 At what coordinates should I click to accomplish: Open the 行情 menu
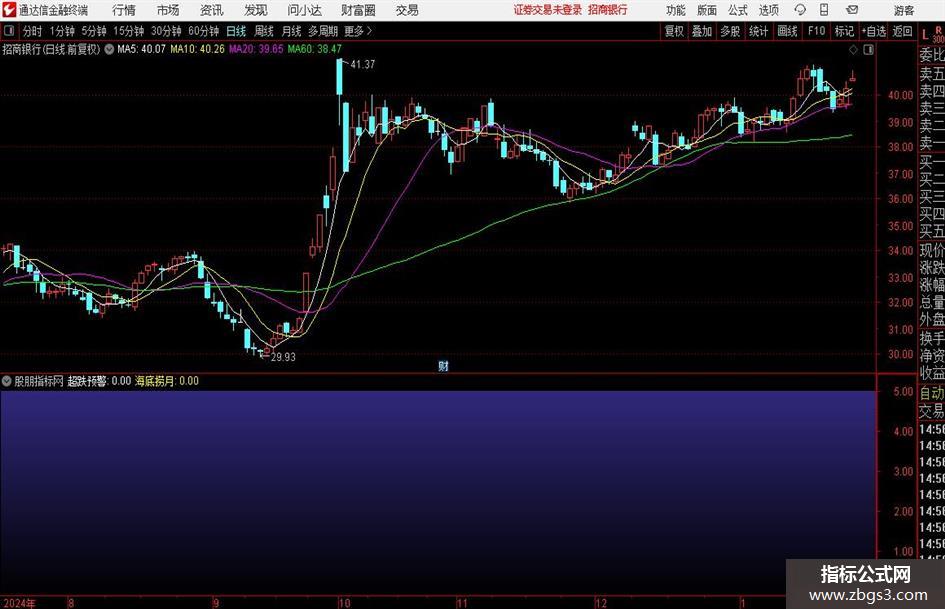point(124,10)
